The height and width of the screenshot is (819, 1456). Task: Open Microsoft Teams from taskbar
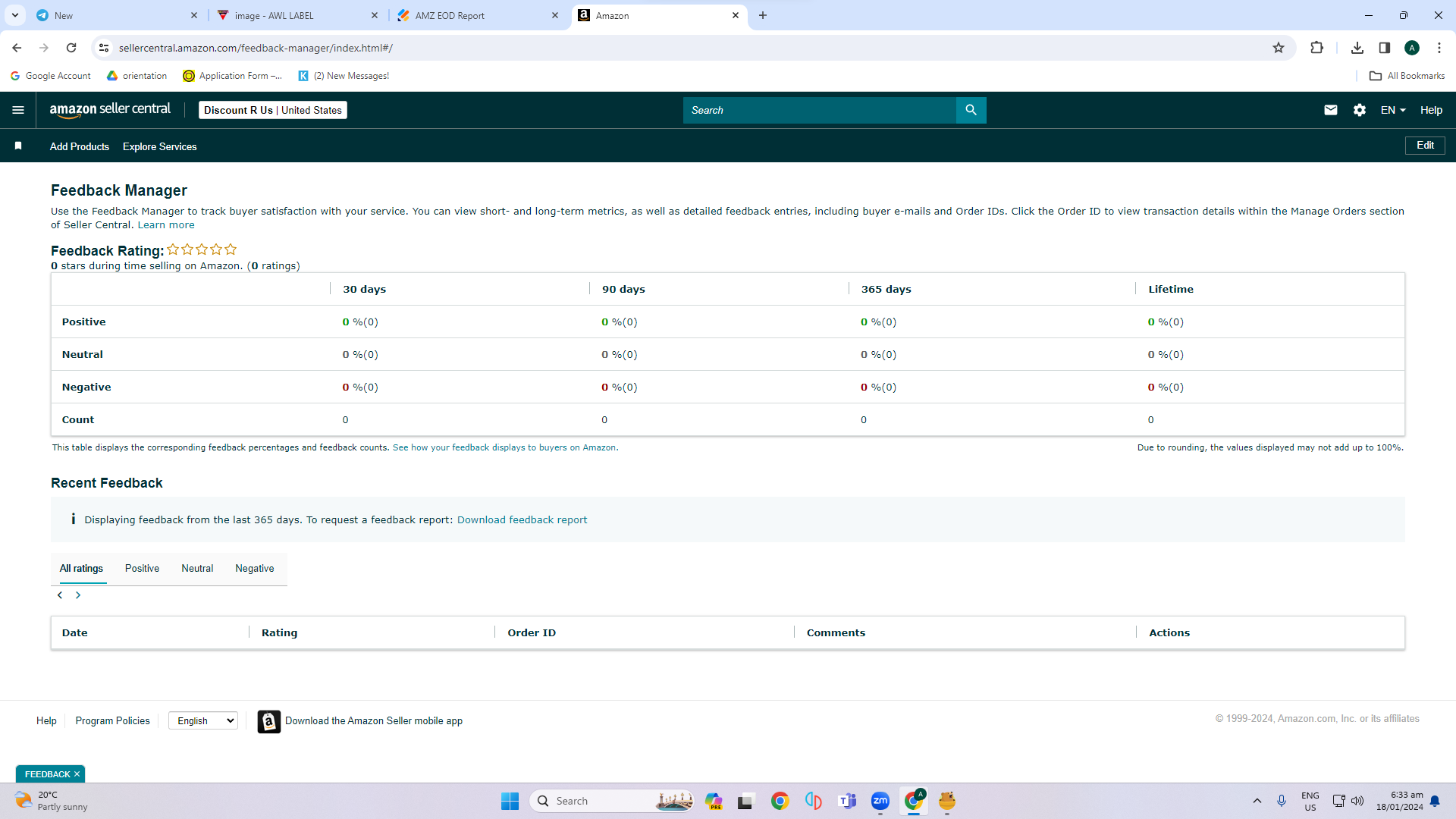coord(847,801)
